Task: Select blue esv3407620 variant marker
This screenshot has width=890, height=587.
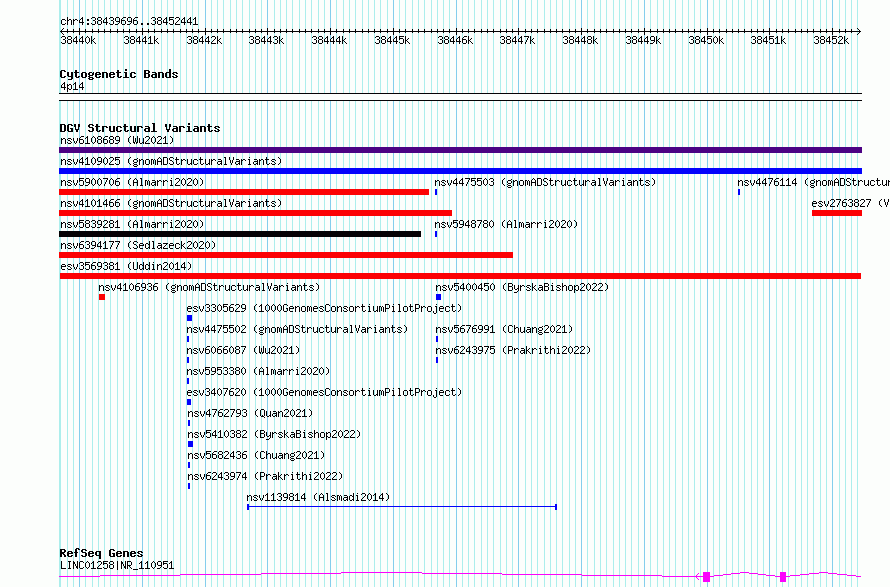Action: point(189,402)
